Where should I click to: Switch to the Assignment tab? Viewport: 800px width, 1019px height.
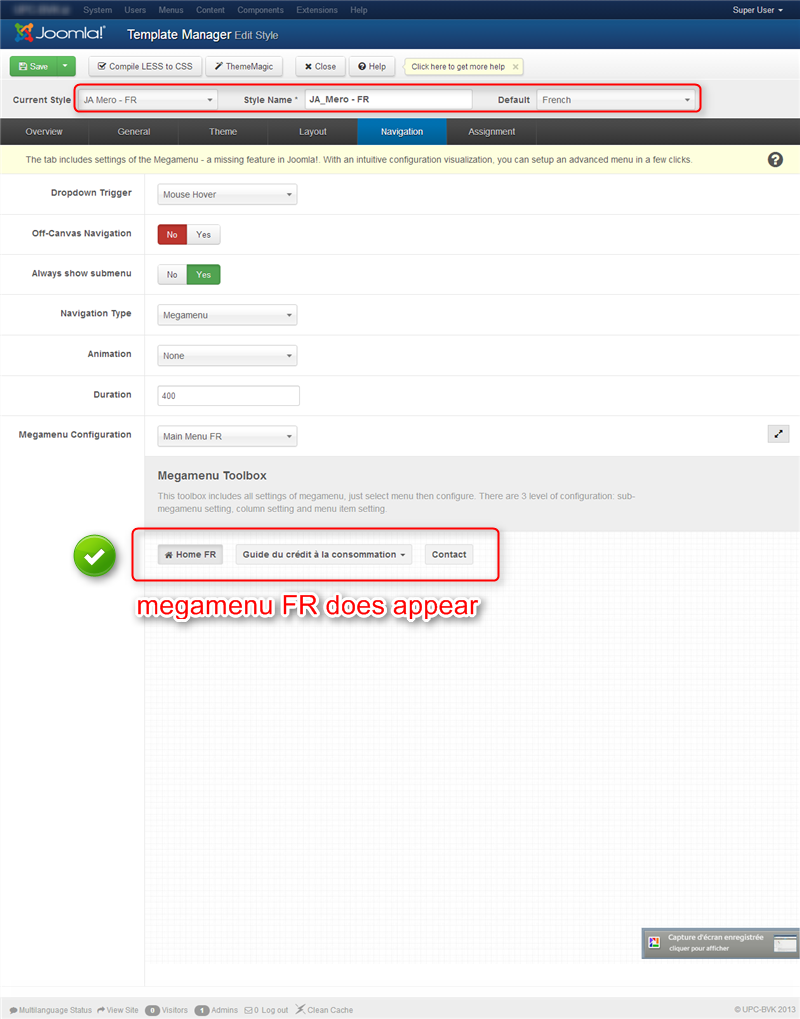(491, 131)
